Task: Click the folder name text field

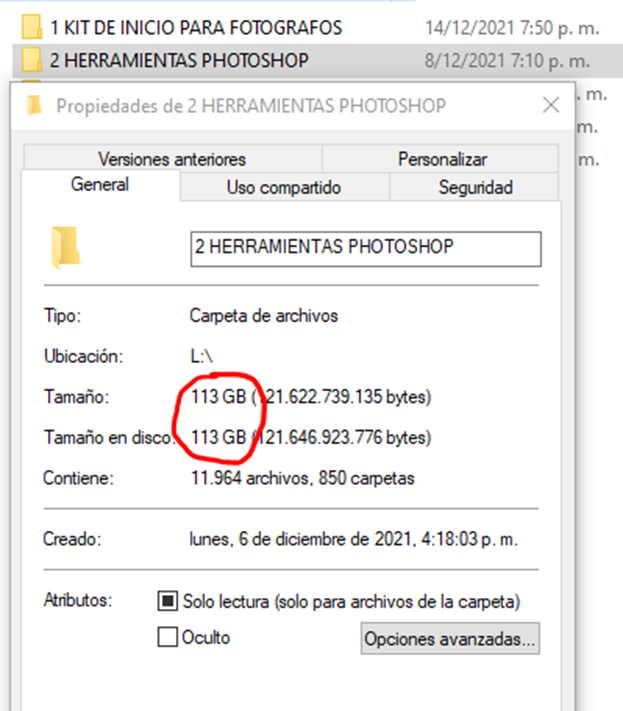Action: click(366, 249)
